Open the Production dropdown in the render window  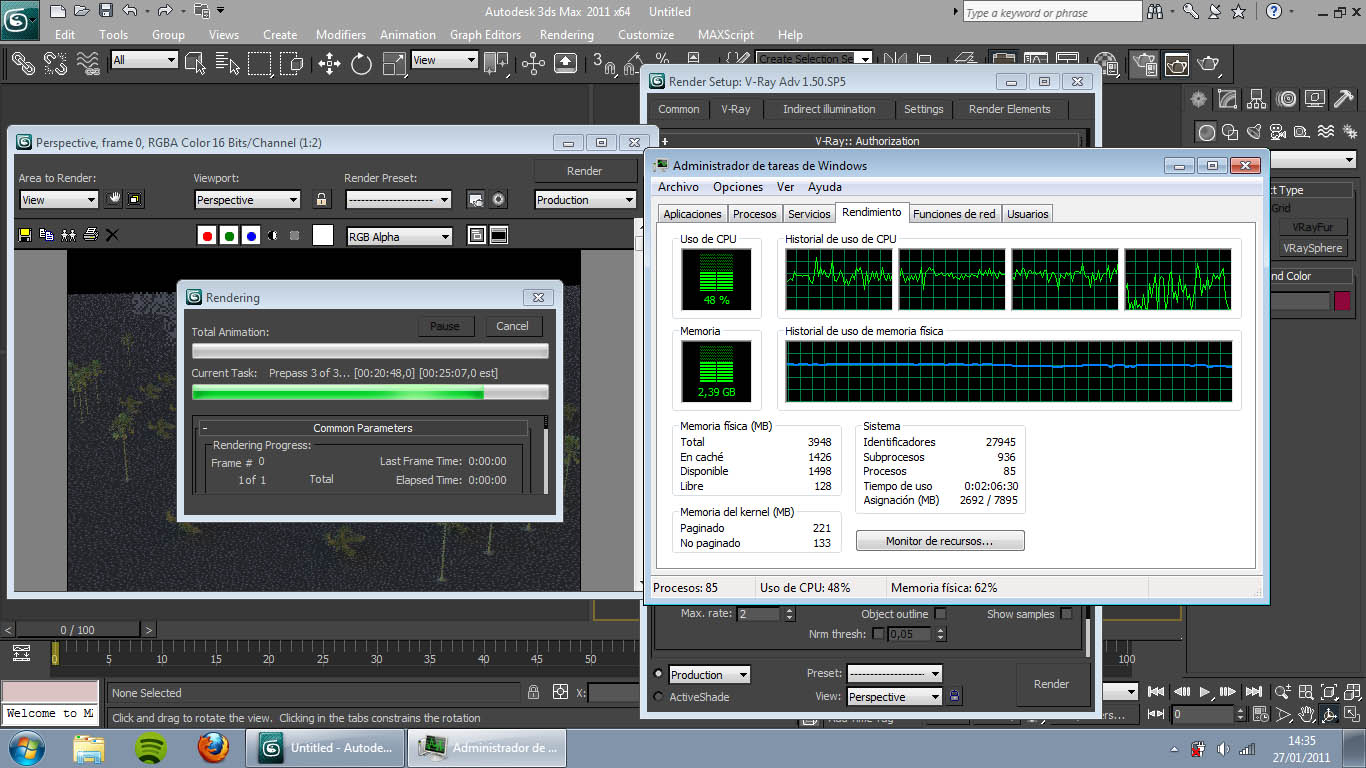(x=586, y=200)
